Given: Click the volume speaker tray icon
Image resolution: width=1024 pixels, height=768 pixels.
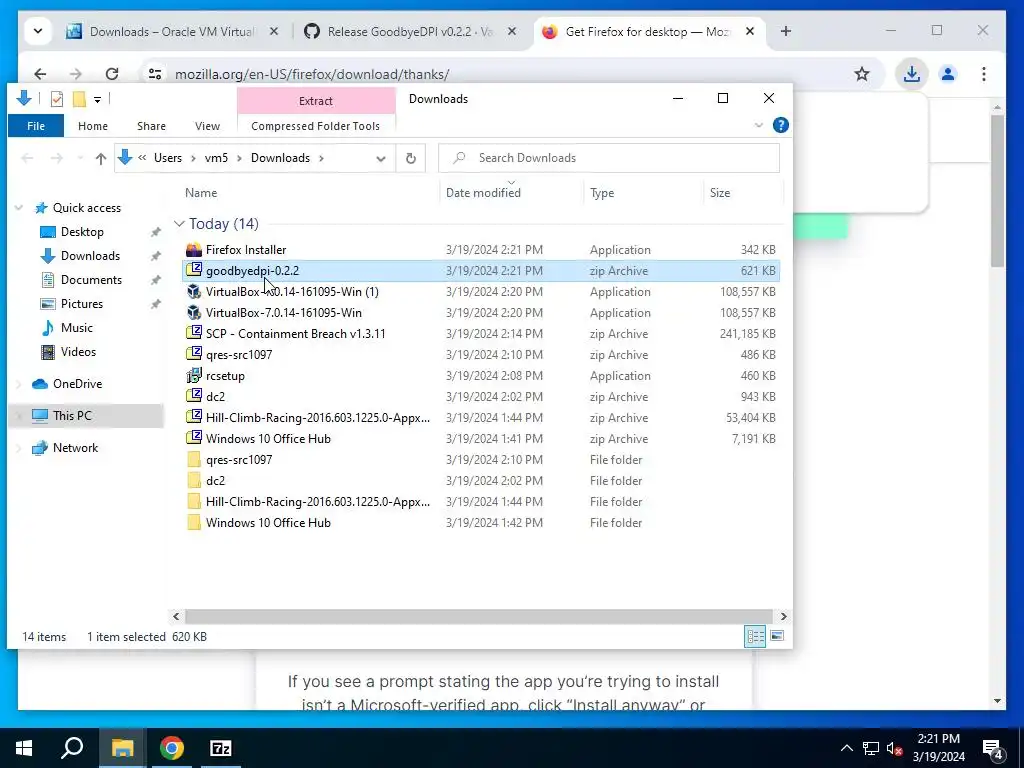Looking at the screenshot, I should [x=895, y=748].
